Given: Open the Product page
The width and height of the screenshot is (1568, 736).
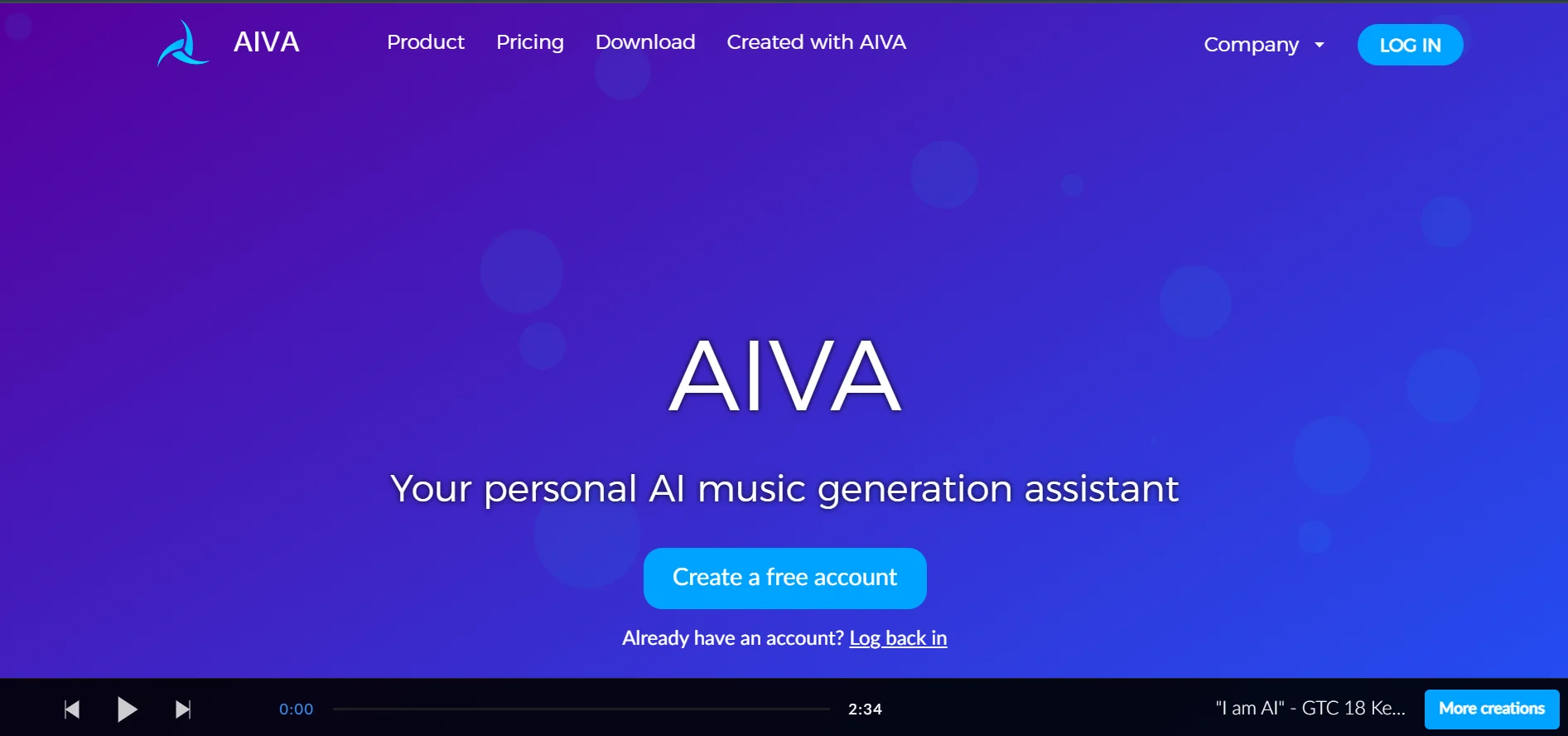Looking at the screenshot, I should click(x=426, y=41).
